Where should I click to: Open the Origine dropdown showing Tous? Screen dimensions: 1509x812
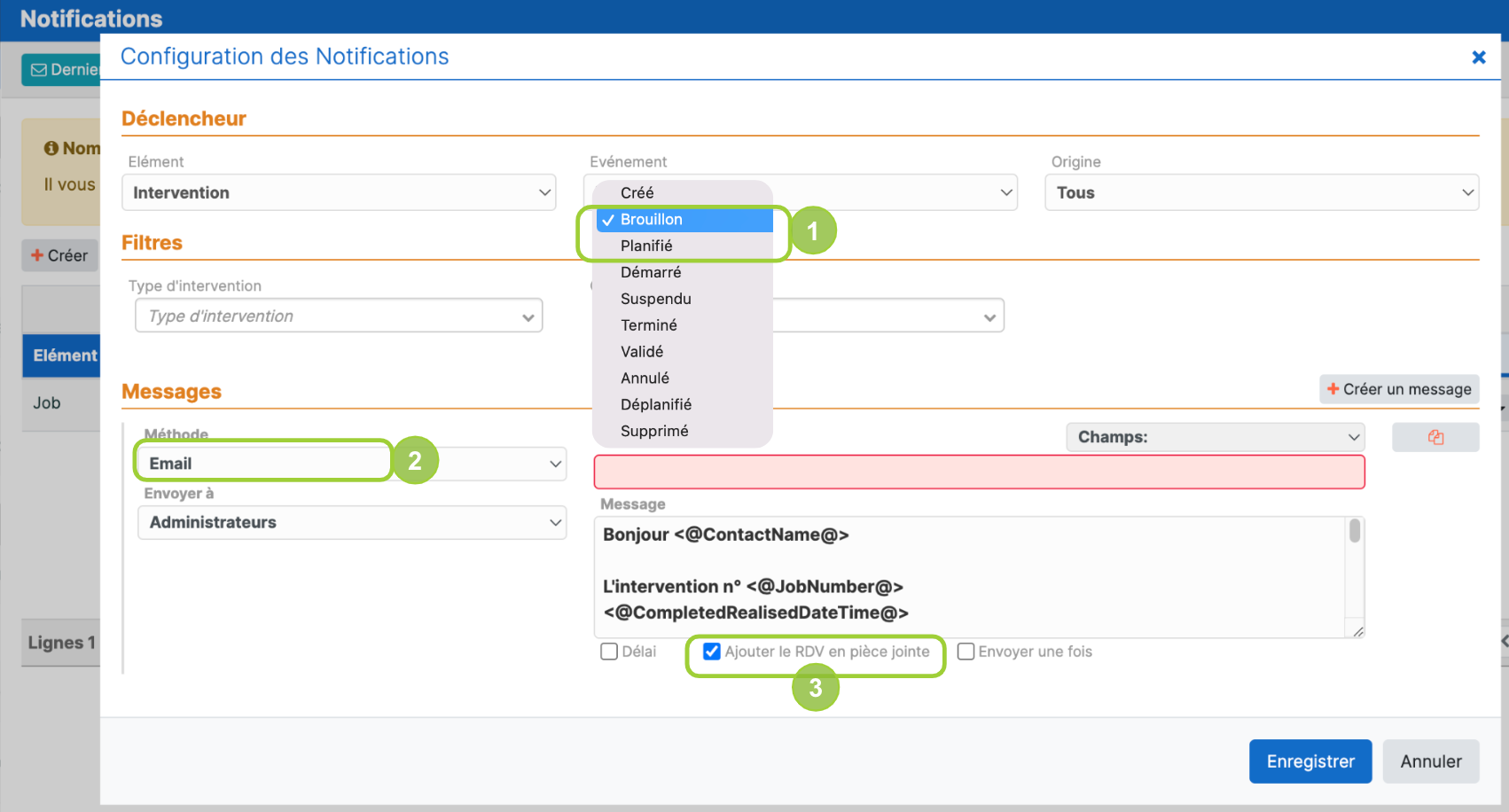coord(1262,192)
